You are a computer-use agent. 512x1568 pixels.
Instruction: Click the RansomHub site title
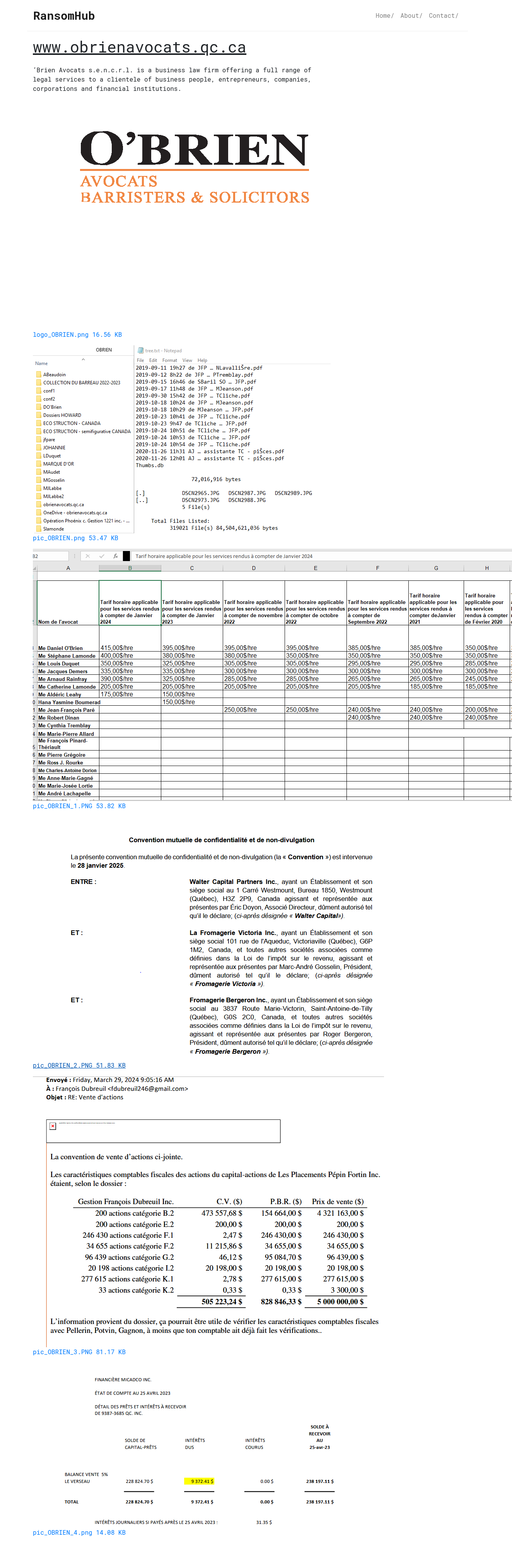(x=64, y=16)
